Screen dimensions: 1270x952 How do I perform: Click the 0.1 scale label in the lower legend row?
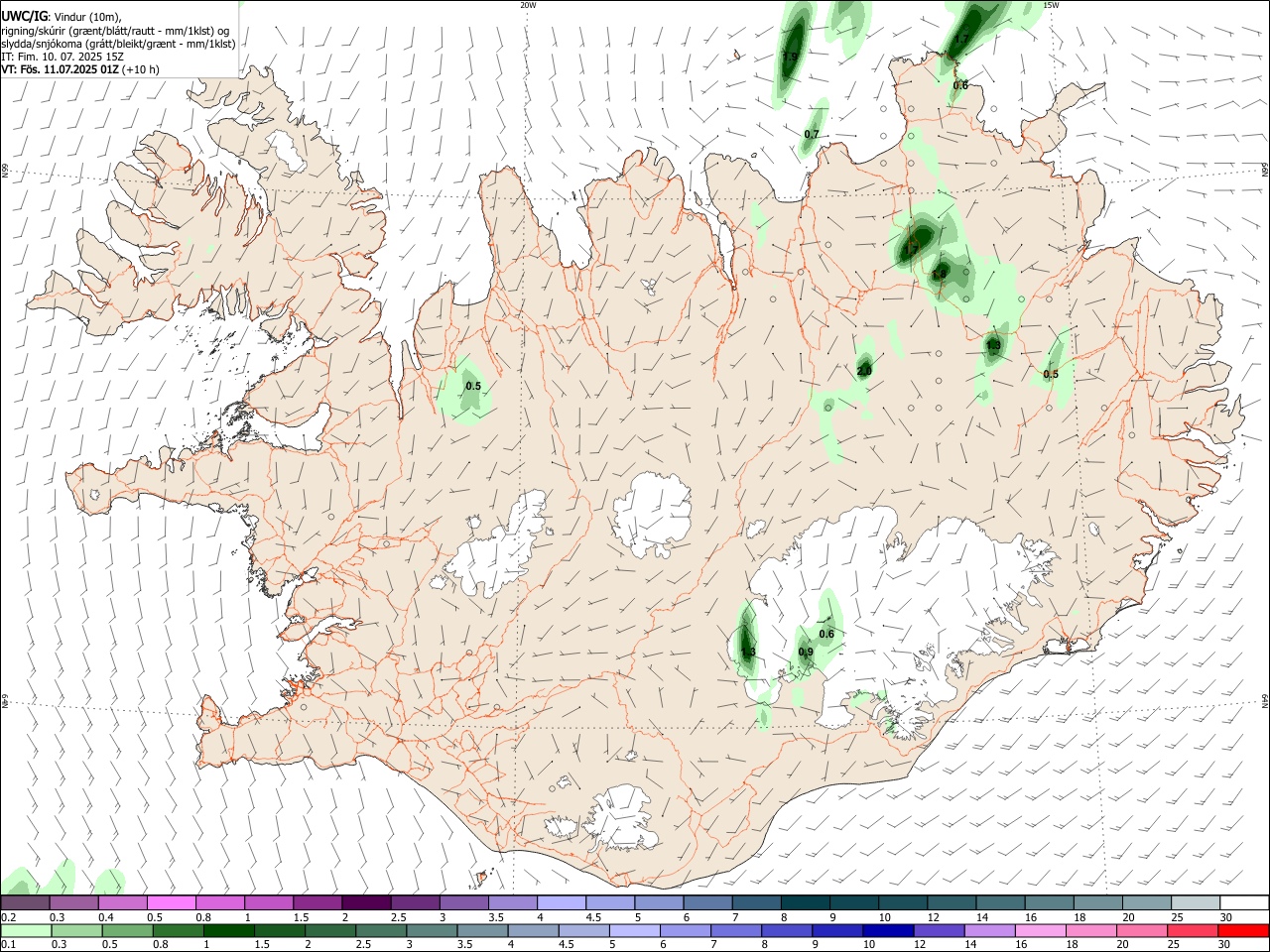(x=9, y=945)
